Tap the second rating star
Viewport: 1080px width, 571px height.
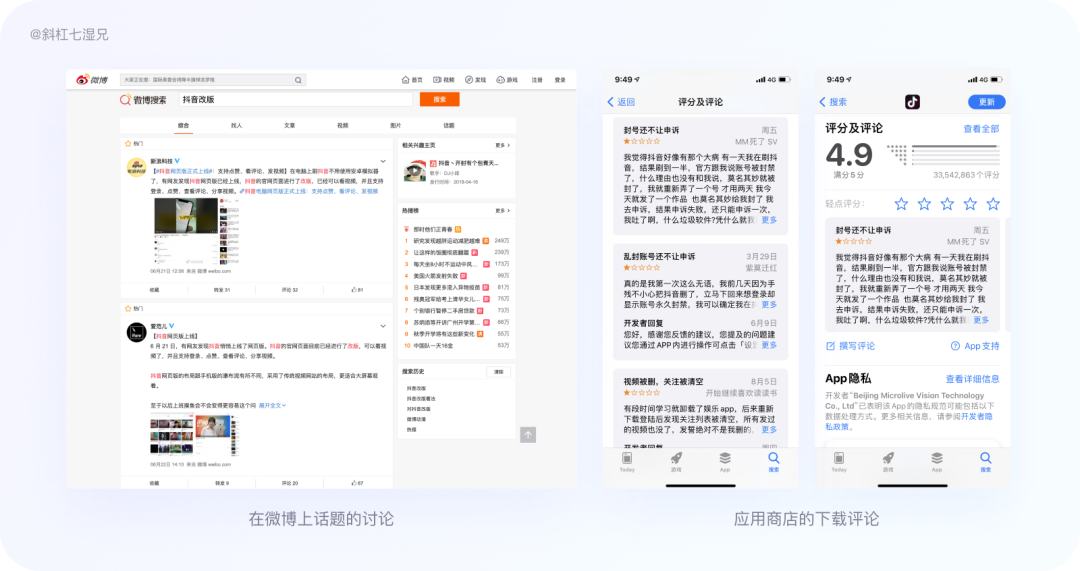click(924, 204)
